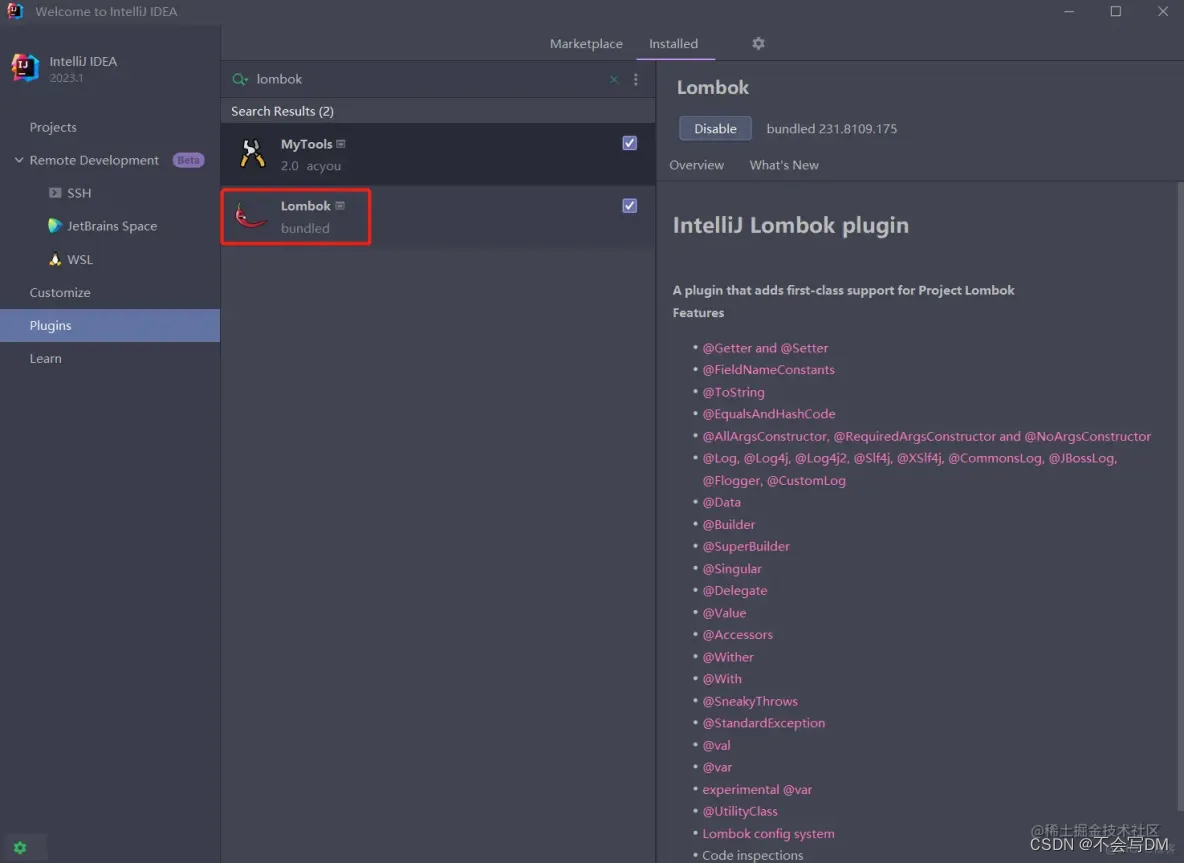Click the title bar IntelliJ app icon
The height and width of the screenshot is (863, 1184).
pyautogui.click(x=15, y=11)
